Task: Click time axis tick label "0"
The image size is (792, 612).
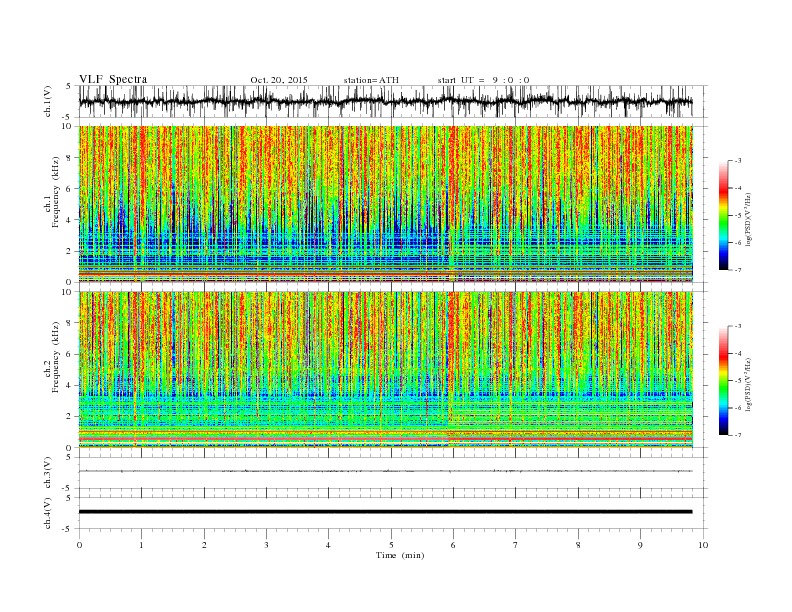Action: [79, 545]
